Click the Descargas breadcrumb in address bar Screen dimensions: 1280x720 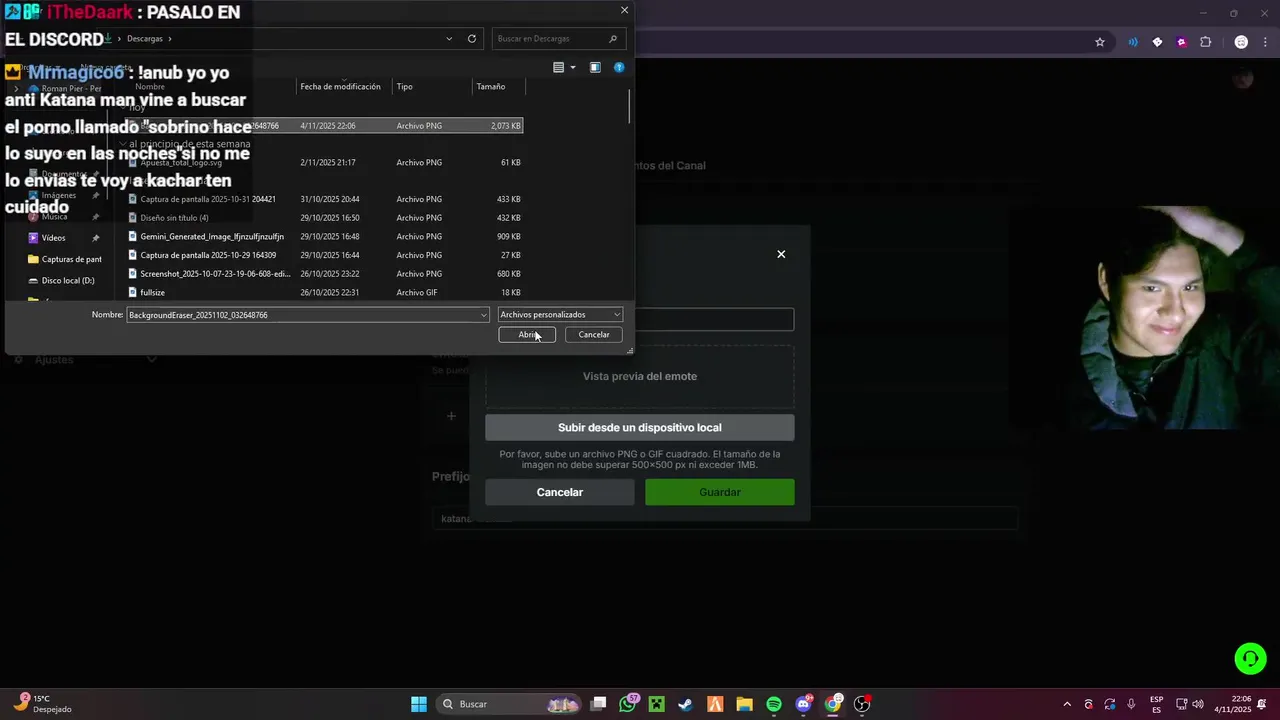[145, 39]
